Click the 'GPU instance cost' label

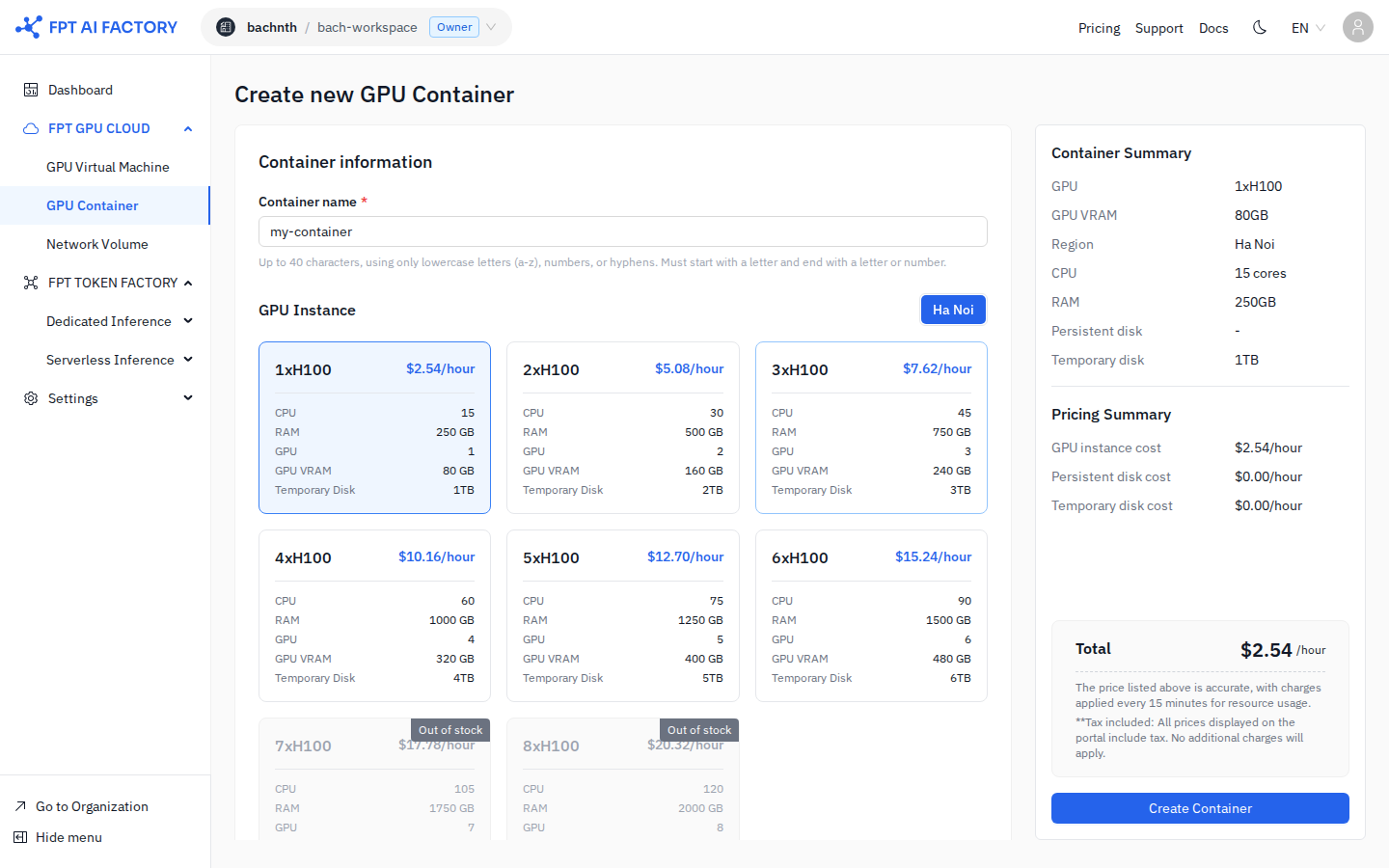[1105, 448]
